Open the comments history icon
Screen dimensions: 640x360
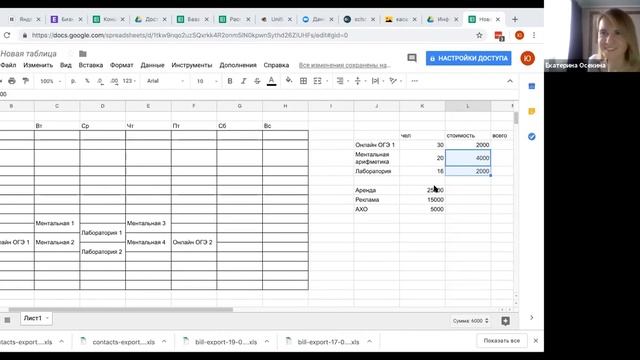click(x=412, y=58)
